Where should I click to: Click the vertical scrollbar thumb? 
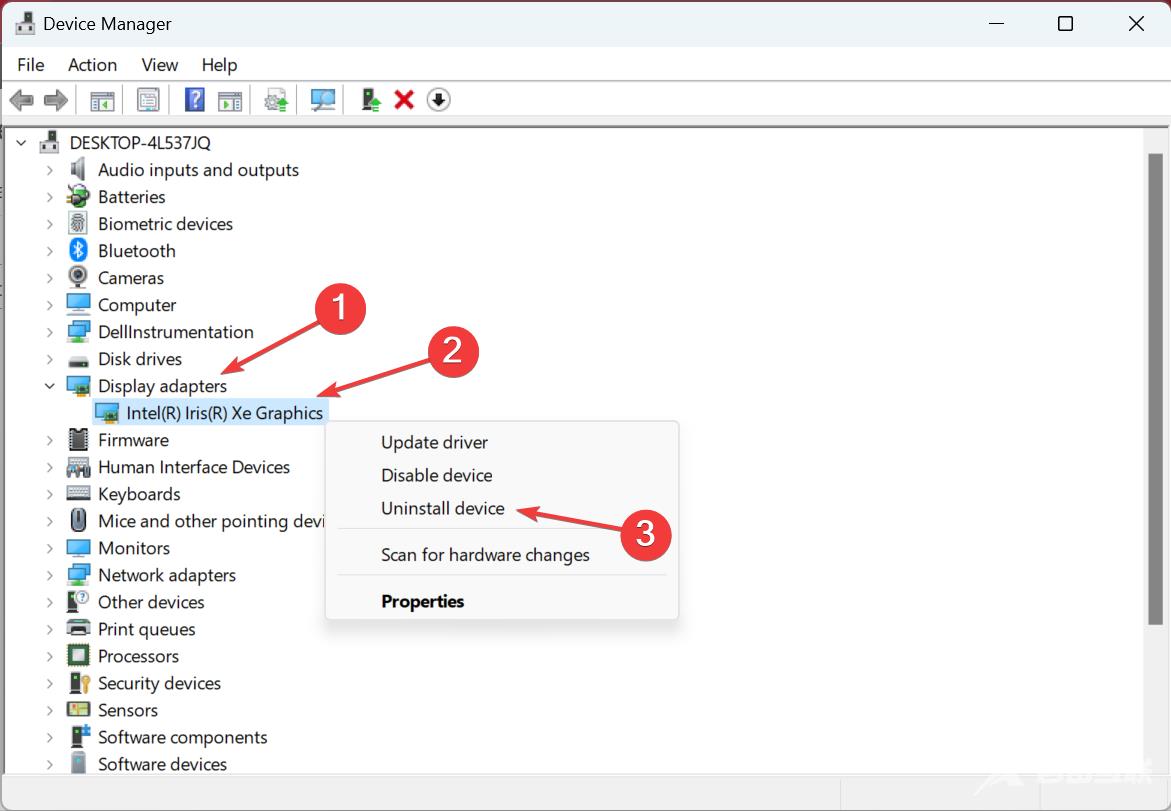pyautogui.click(x=1155, y=388)
